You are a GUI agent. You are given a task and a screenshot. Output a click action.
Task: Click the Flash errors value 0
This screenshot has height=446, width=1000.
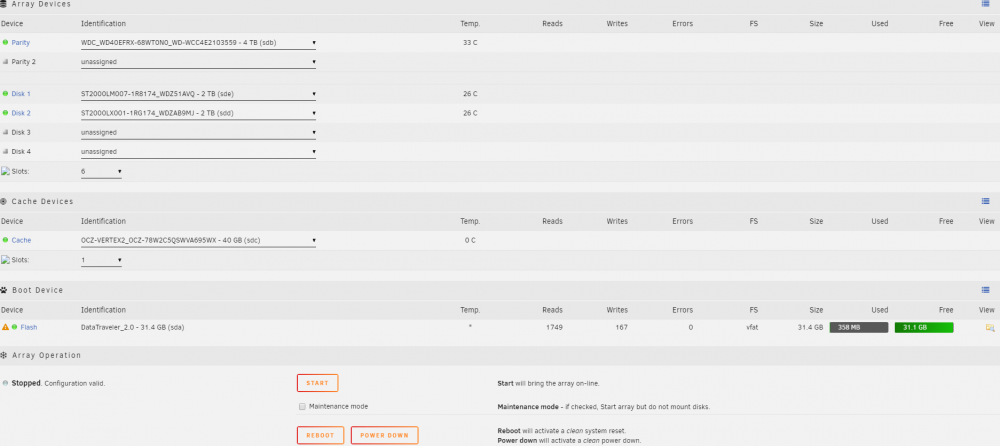(x=691, y=327)
